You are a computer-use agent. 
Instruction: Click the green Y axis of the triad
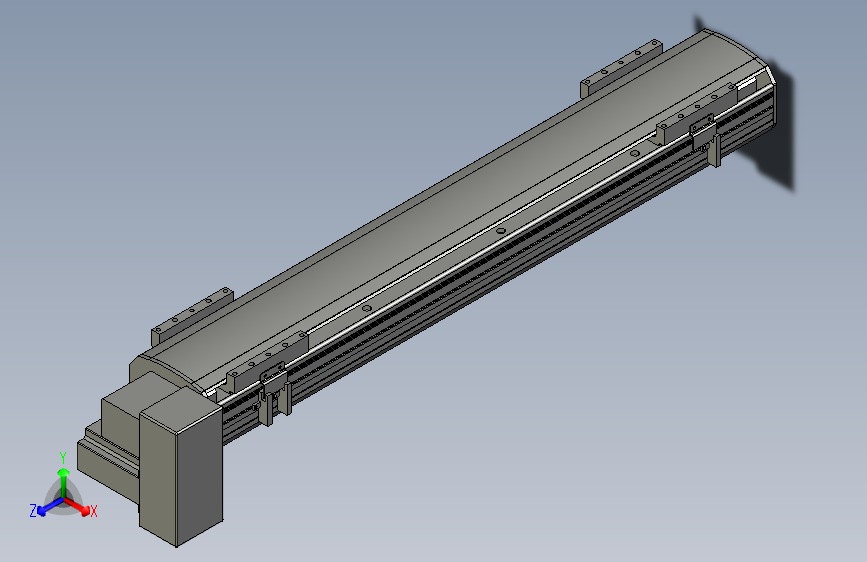pos(64,483)
